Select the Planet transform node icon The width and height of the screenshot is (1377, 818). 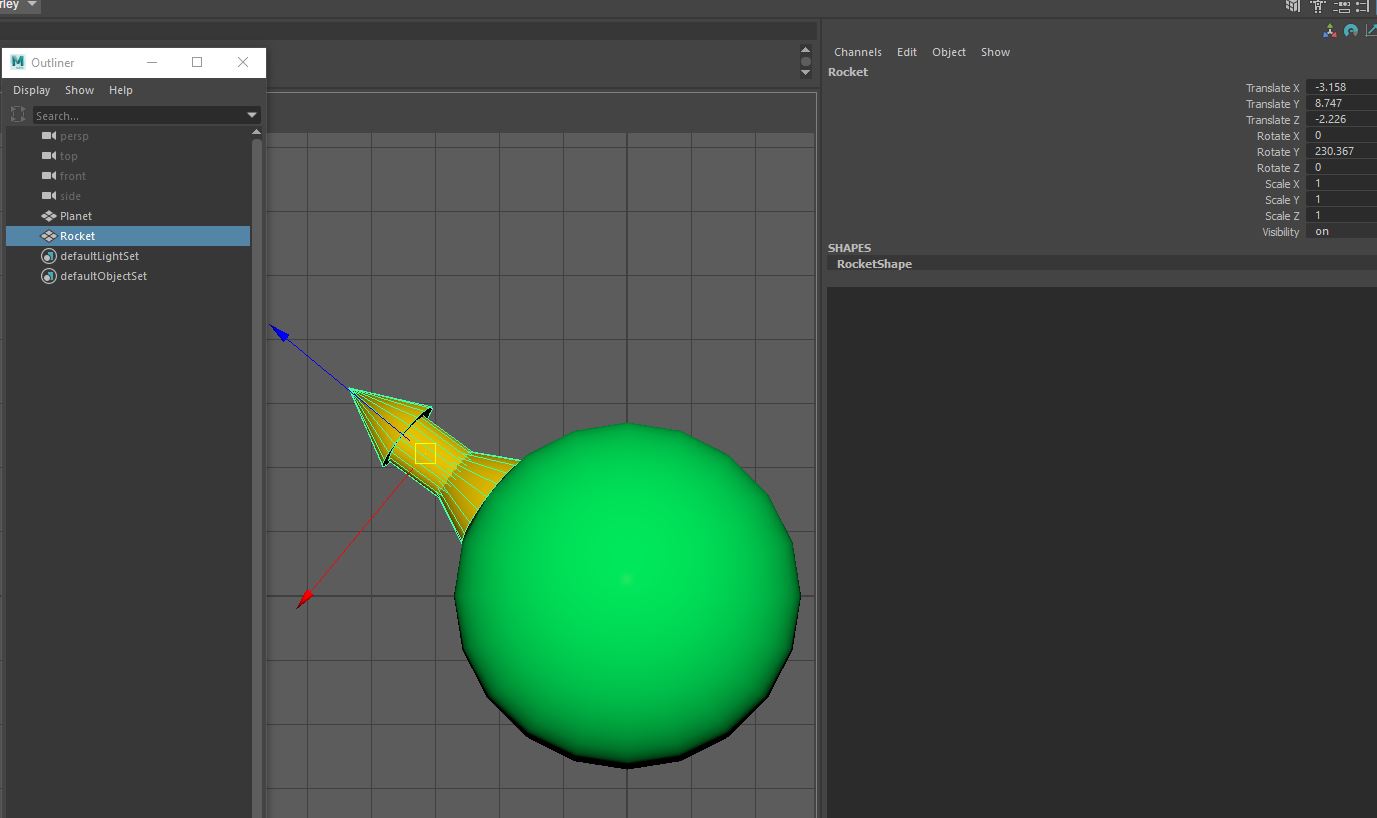pos(47,216)
